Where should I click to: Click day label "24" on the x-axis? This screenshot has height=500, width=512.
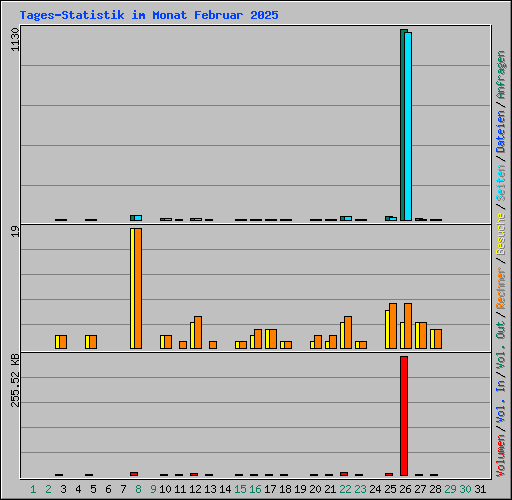(375, 489)
